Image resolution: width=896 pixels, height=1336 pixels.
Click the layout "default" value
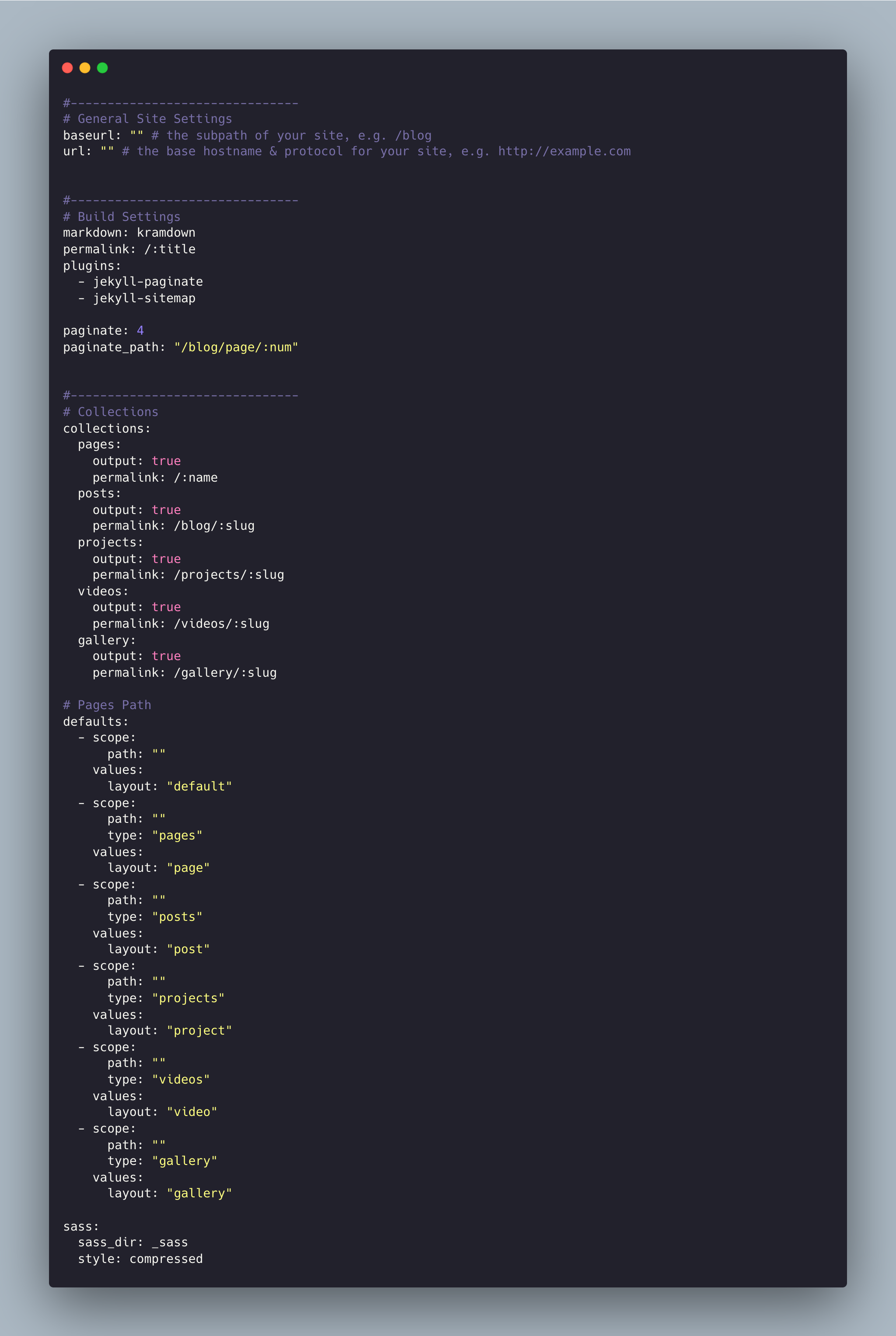pyautogui.click(x=199, y=787)
